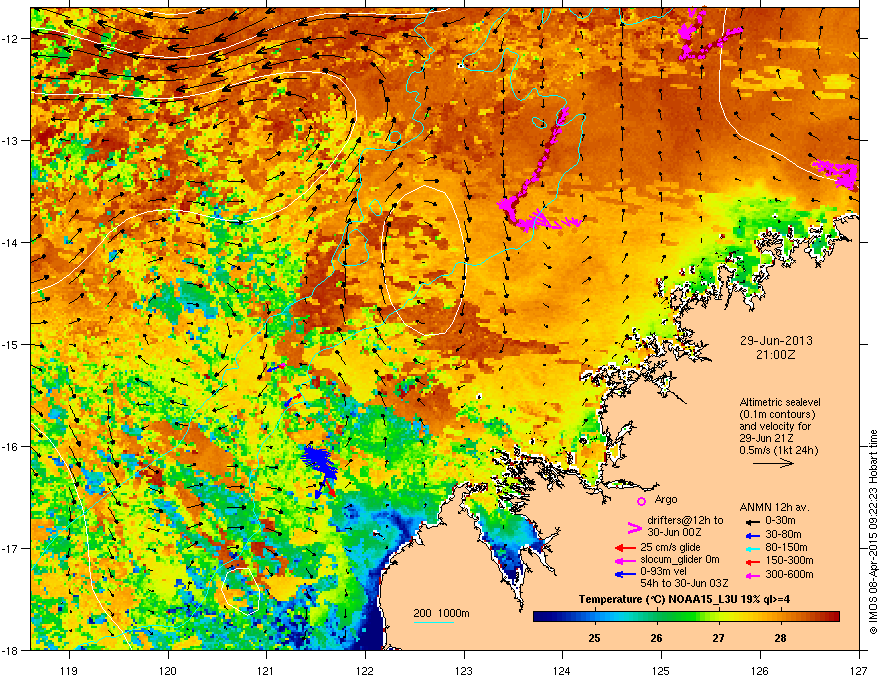Click the 'slocum_glider 0m' label

click(x=680, y=559)
